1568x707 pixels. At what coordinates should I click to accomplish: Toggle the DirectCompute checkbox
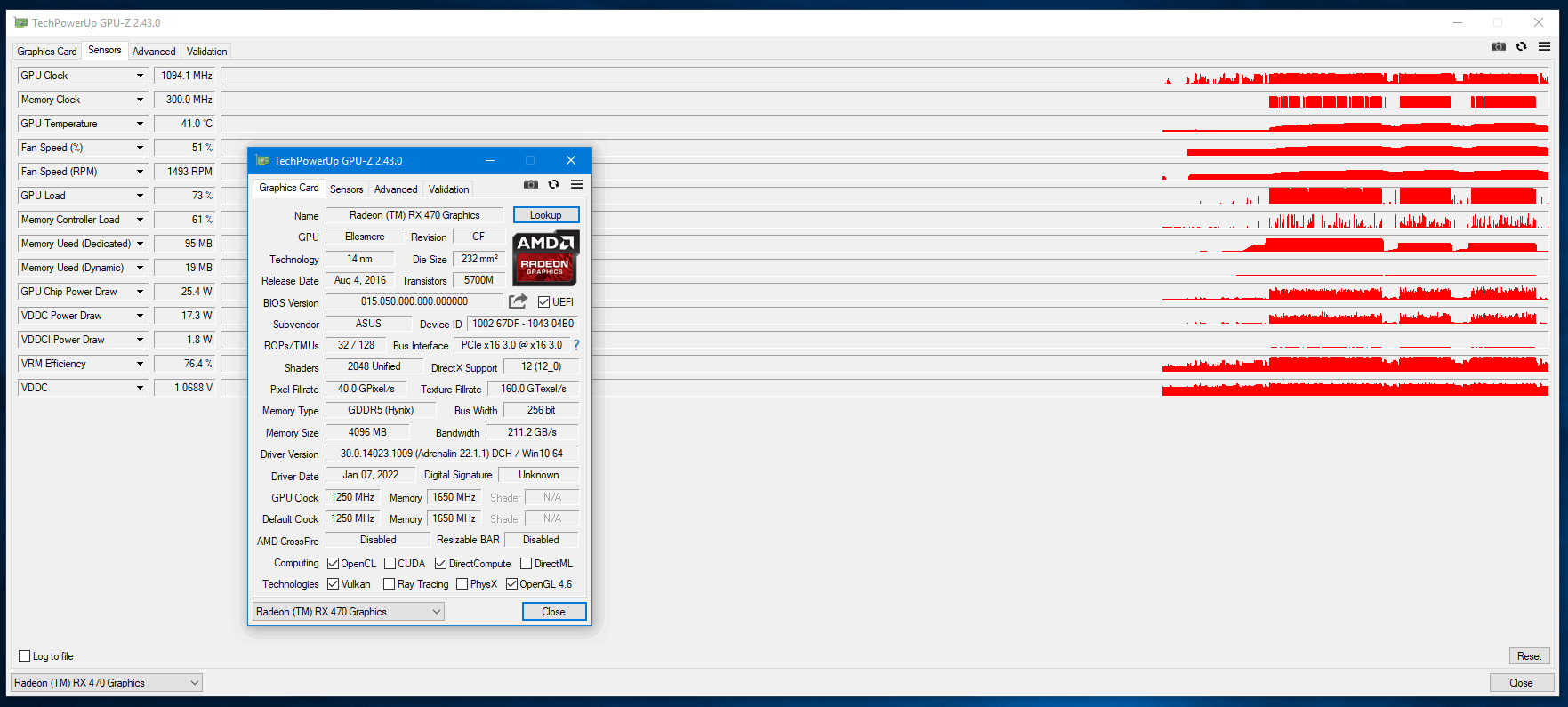[x=440, y=563]
